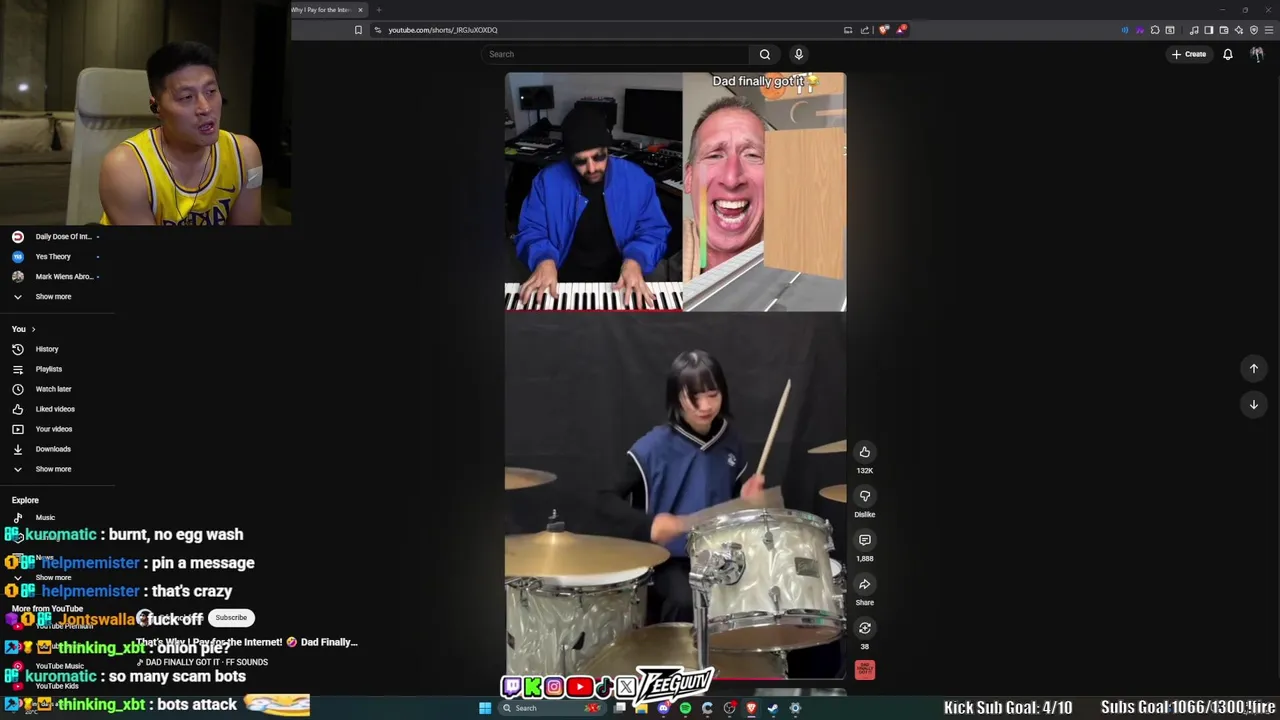1280x720 pixels.
Task: Open the Brave Rewards triangle icon
Action: [x=901, y=30]
